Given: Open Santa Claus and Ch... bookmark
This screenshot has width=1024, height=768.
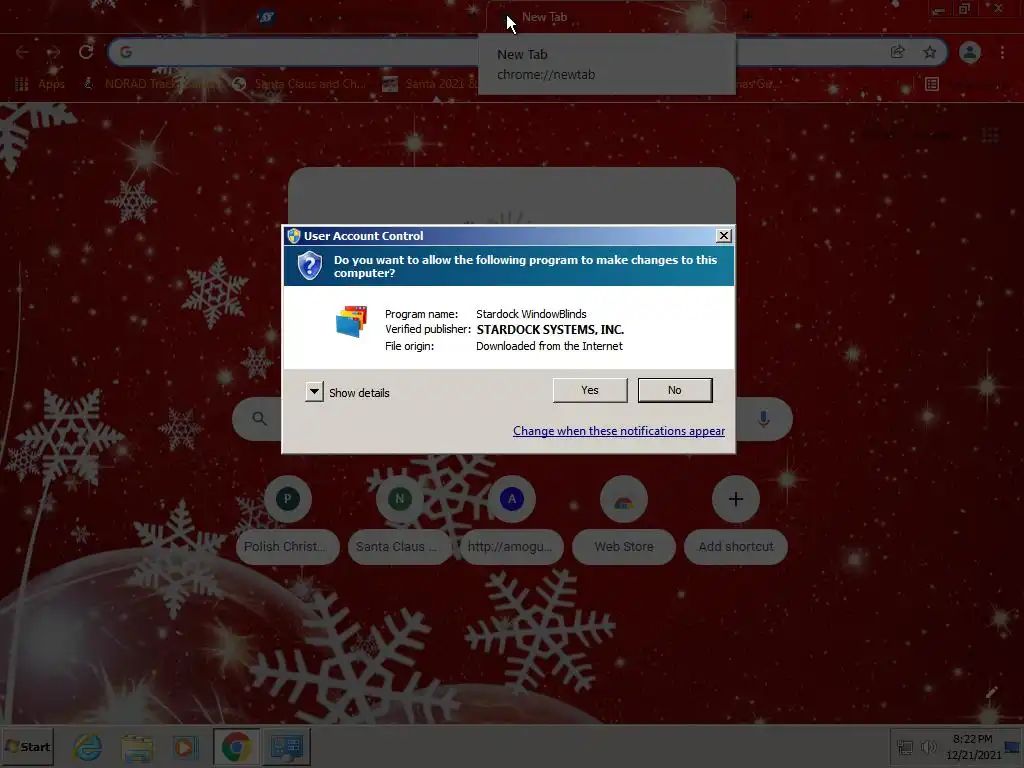Looking at the screenshot, I should [300, 84].
